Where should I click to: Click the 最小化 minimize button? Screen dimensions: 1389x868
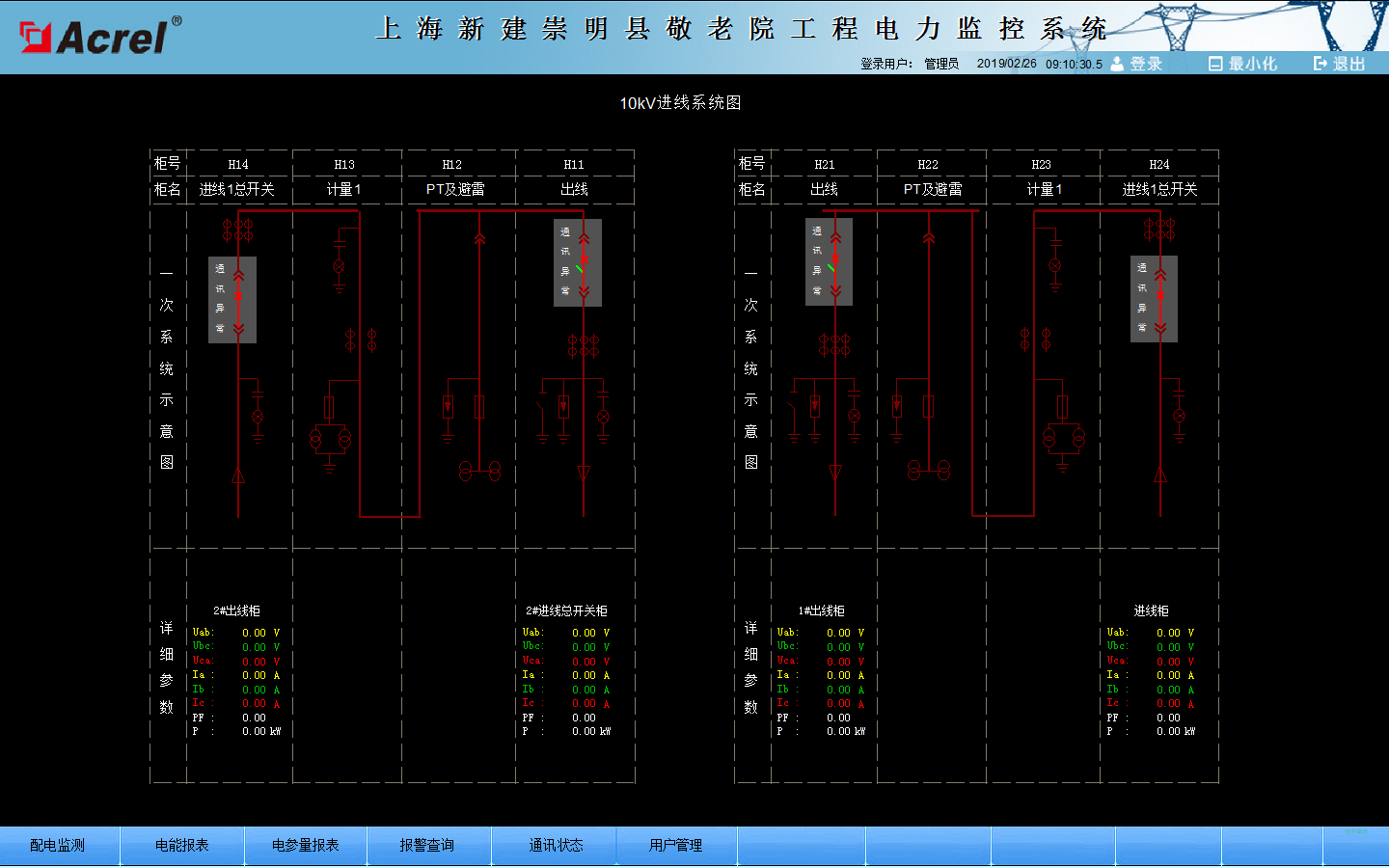[1242, 64]
